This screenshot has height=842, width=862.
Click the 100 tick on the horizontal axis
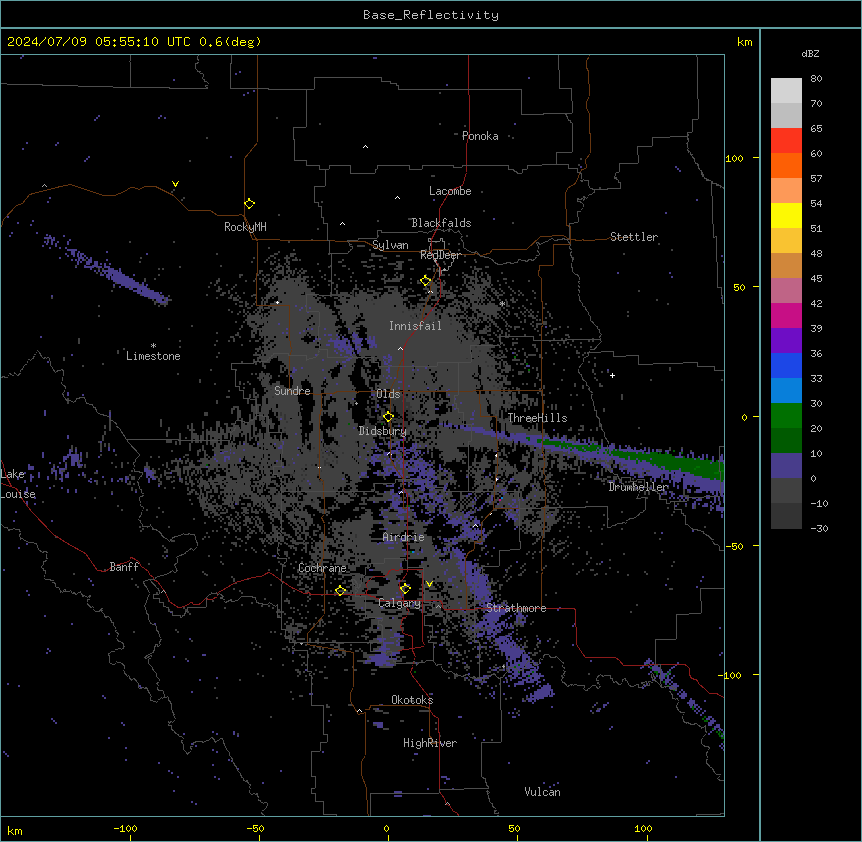(x=643, y=828)
